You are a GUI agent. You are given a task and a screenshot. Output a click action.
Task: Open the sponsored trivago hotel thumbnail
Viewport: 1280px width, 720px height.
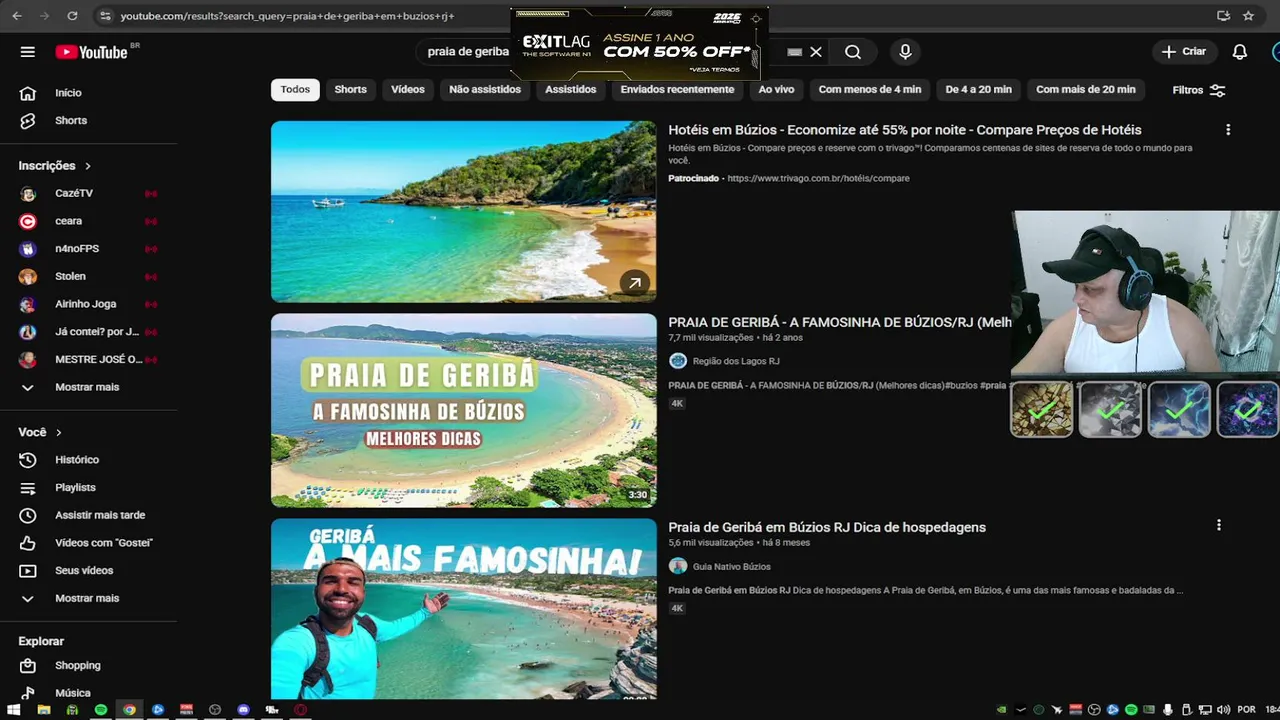click(x=463, y=211)
